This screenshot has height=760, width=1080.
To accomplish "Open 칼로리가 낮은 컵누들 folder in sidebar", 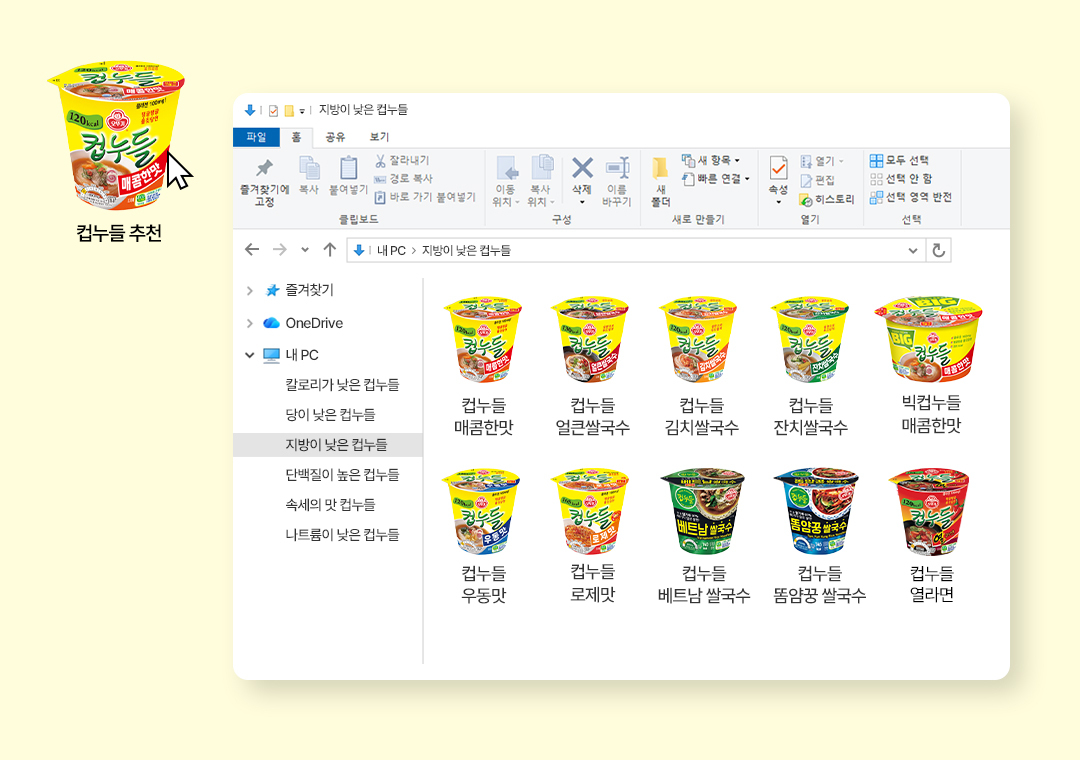I will pyautogui.click(x=342, y=384).
